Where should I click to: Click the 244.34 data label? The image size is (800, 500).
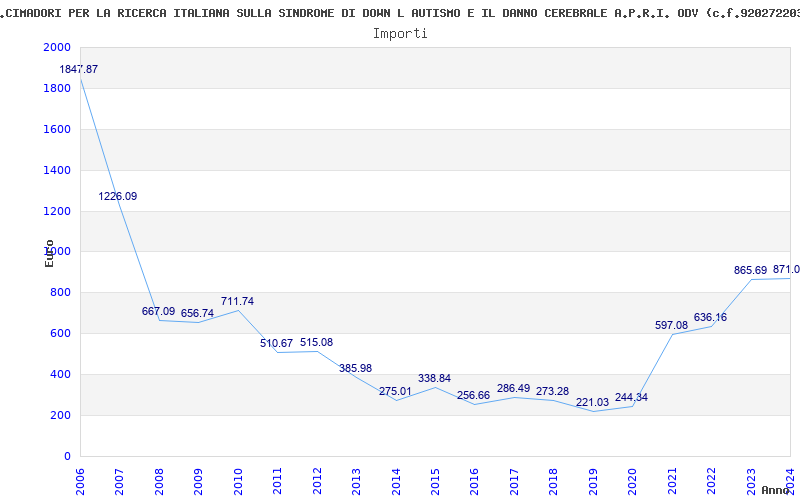(631, 397)
